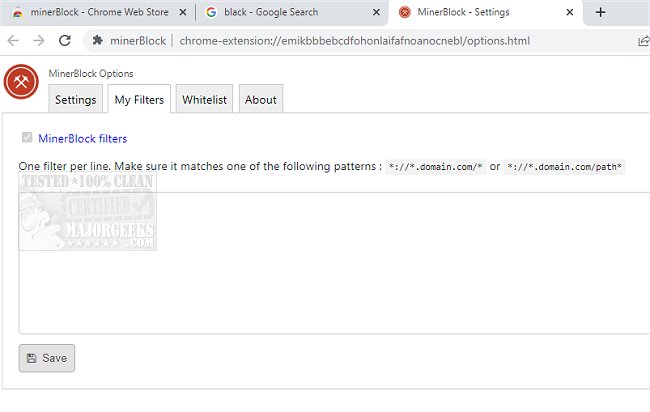Click the extension puzzle icon in address bar

pos(97,41)
